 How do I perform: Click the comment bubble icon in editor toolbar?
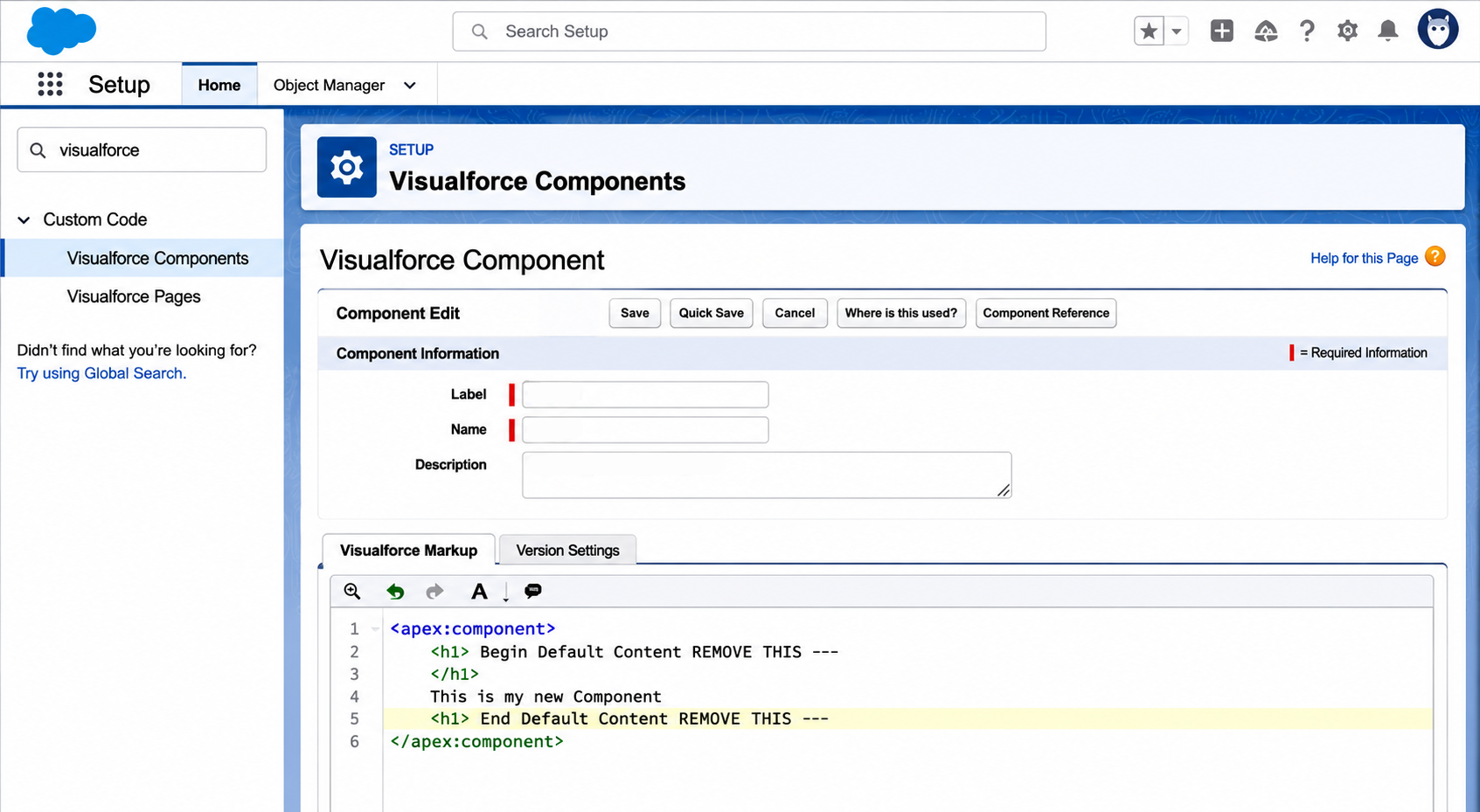pyautogui.click(x=533, y=591)
